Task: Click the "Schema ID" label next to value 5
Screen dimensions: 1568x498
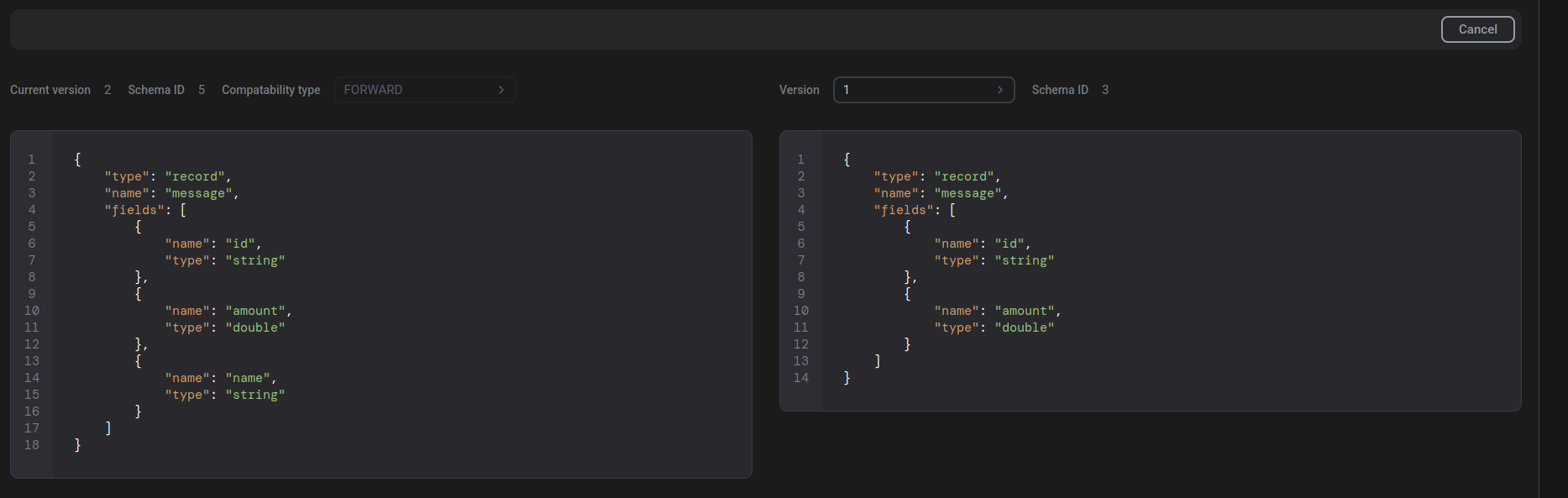Action: point(156,90)
